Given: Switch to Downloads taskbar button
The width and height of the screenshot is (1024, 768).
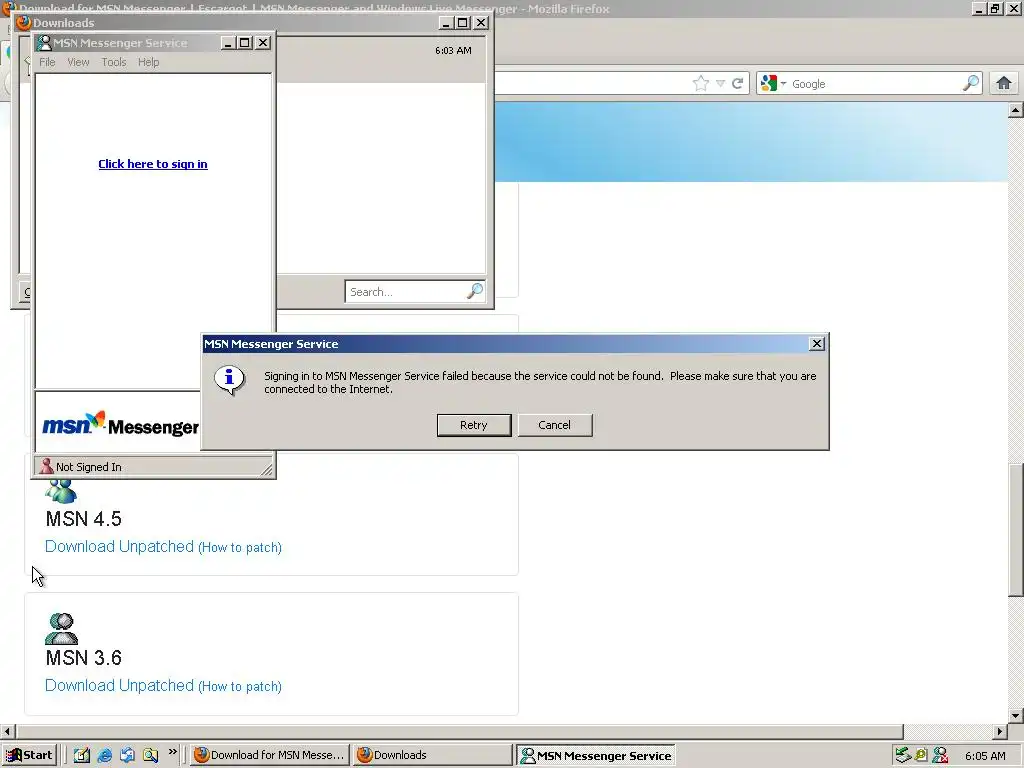Looking at the screenshot, I should tap(433, 755).
